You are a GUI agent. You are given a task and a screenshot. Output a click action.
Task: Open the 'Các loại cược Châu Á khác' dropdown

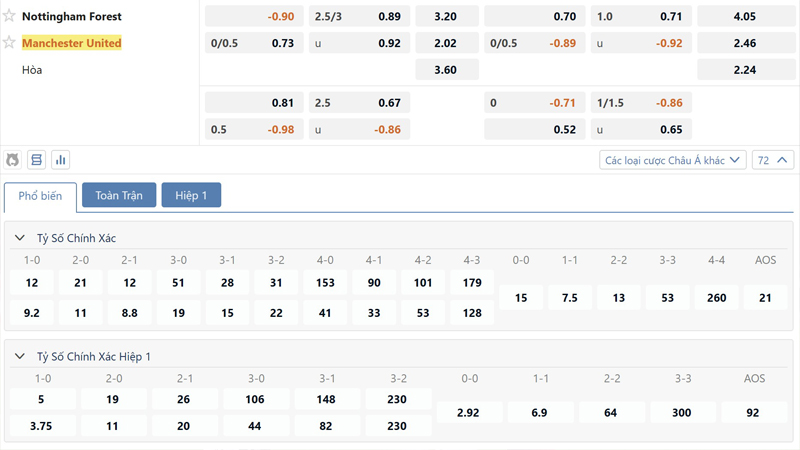pyautogui.click(x=673, y=160)
